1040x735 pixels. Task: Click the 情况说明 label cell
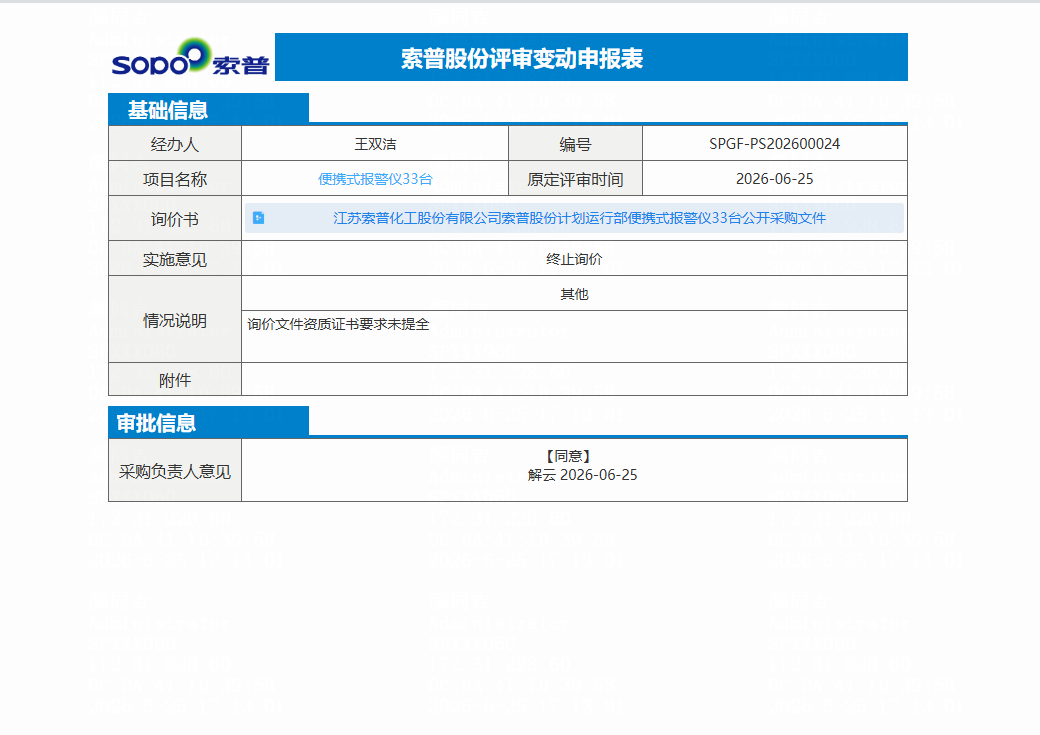coord(174,320)
